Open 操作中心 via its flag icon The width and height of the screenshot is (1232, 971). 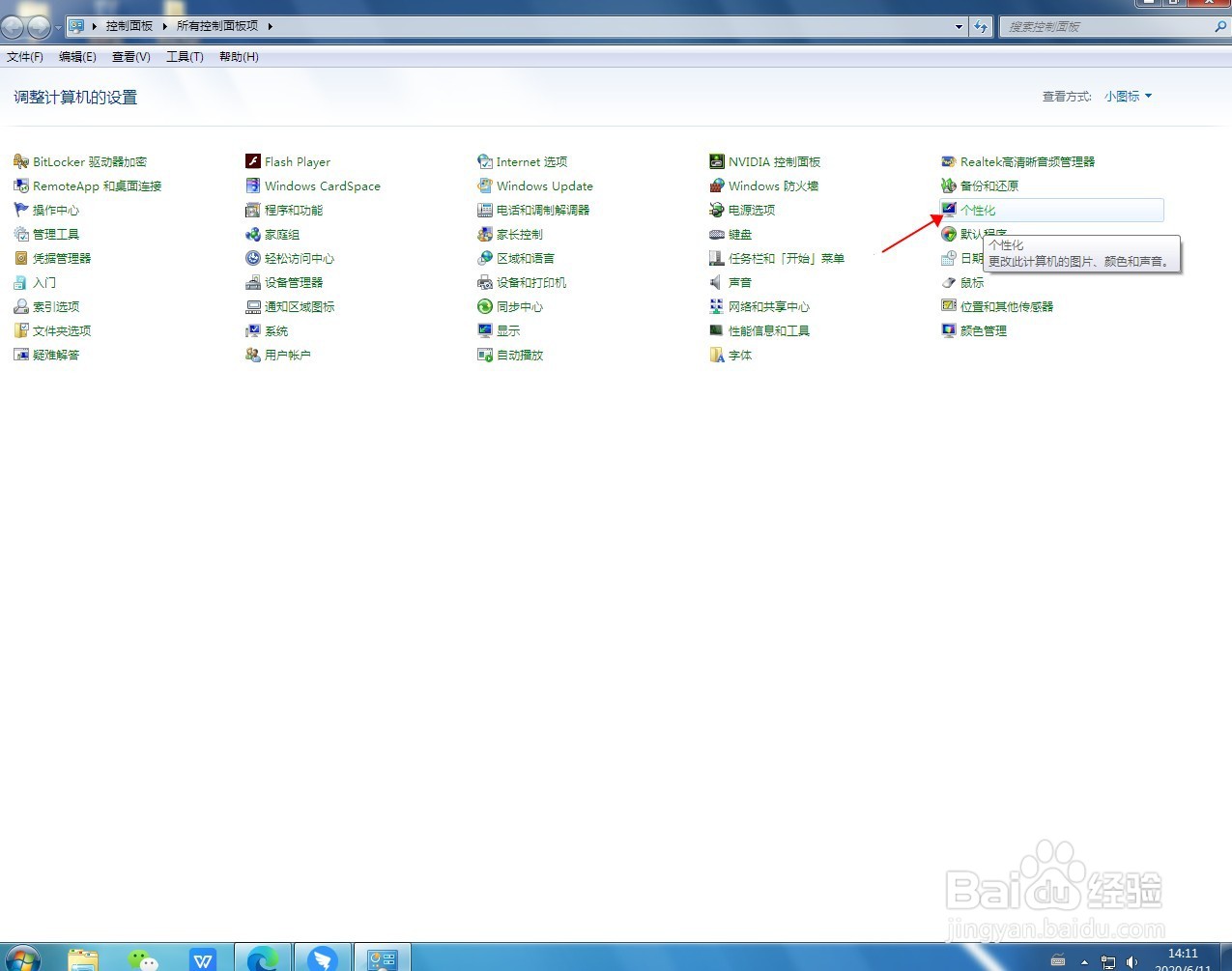[x=21, y=210]
